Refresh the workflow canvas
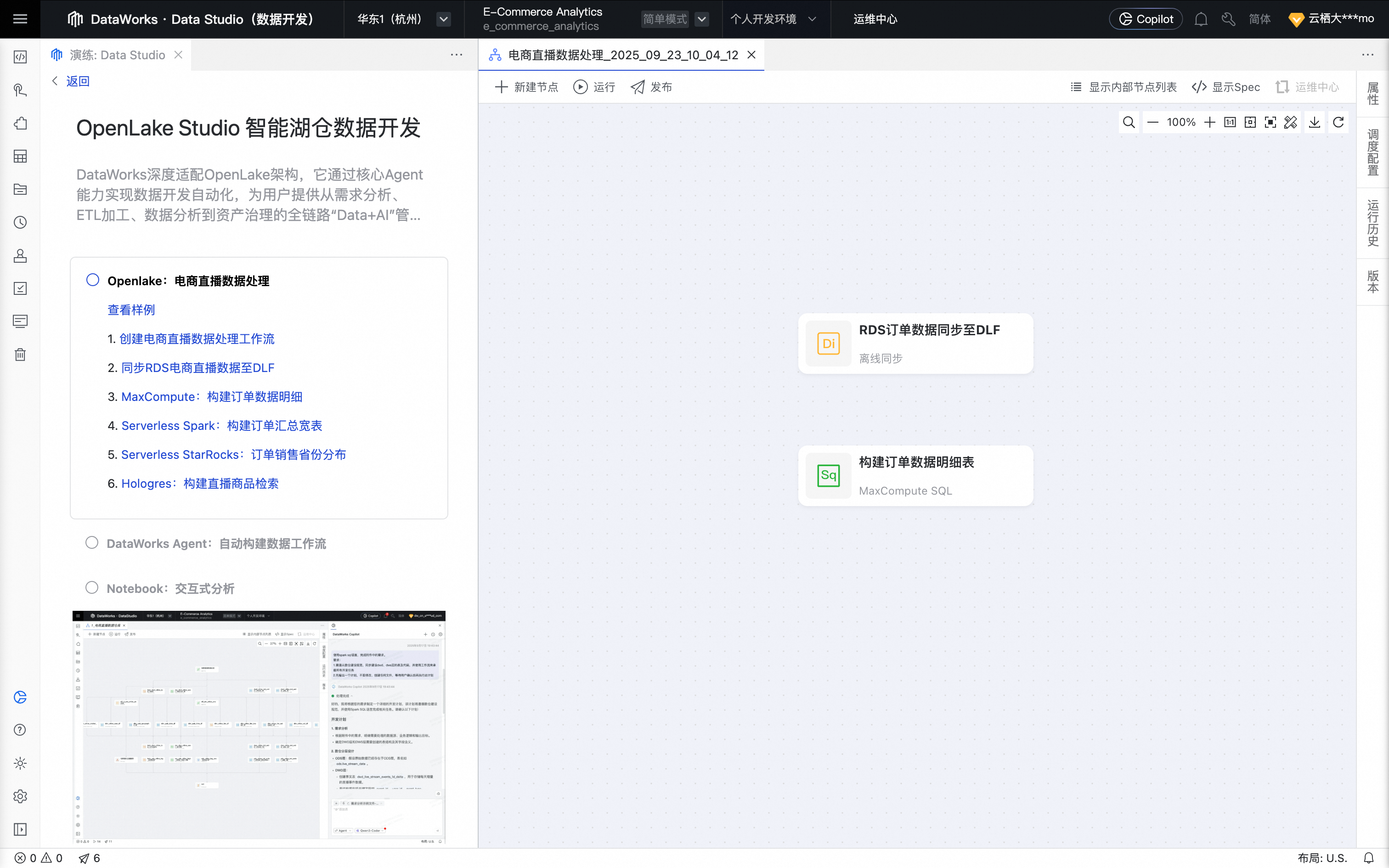 point(1338,122)
